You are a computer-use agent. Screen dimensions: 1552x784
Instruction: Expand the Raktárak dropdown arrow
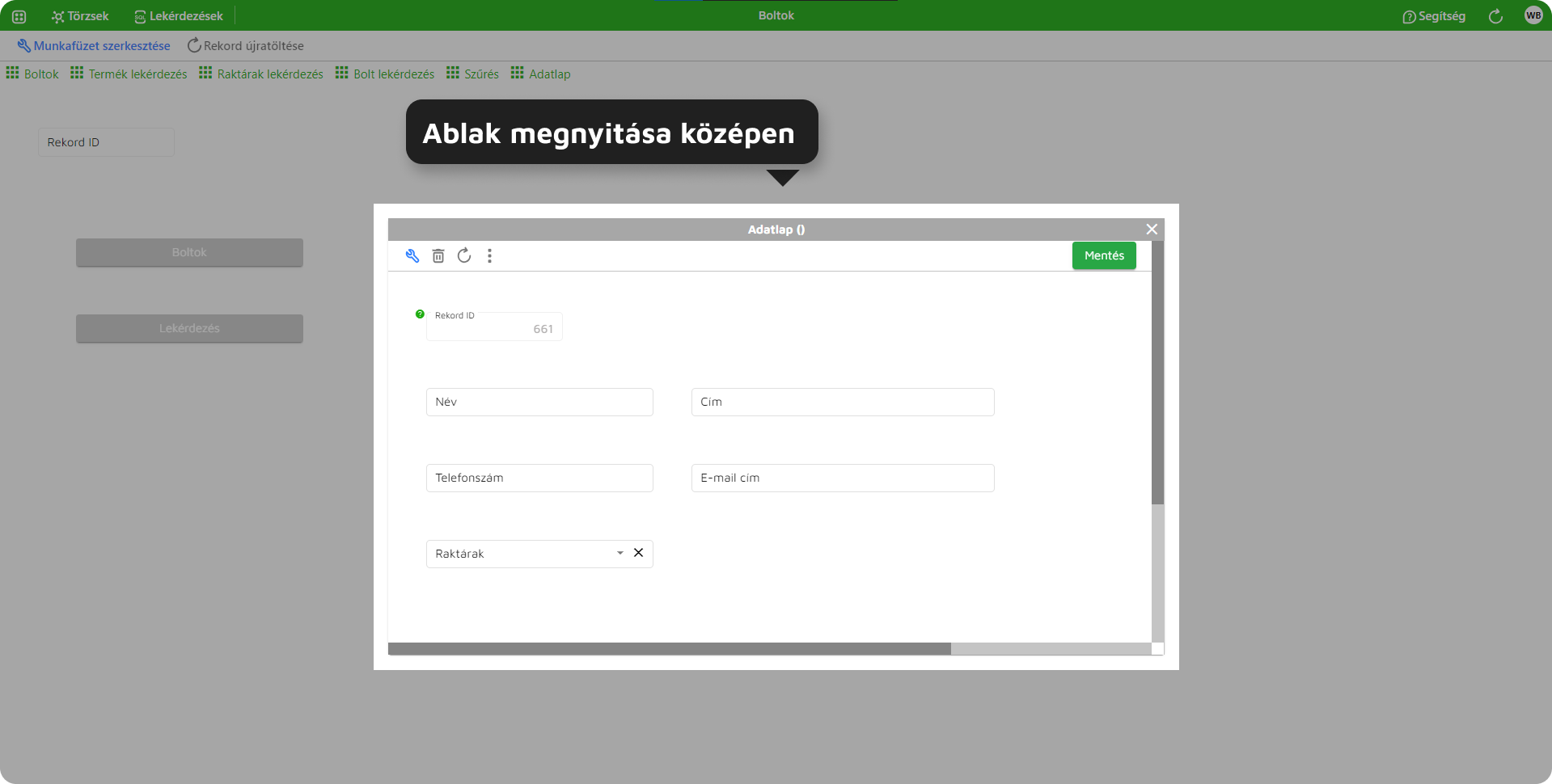coord(620,554)
